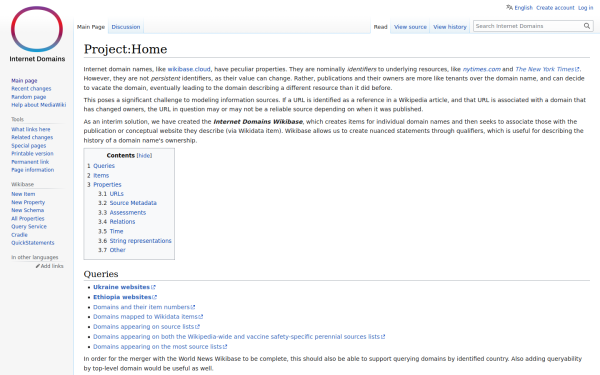Click the Log in link
Image resolution: width=600 pixels, height=375 pixels.
tap(585, 8)
